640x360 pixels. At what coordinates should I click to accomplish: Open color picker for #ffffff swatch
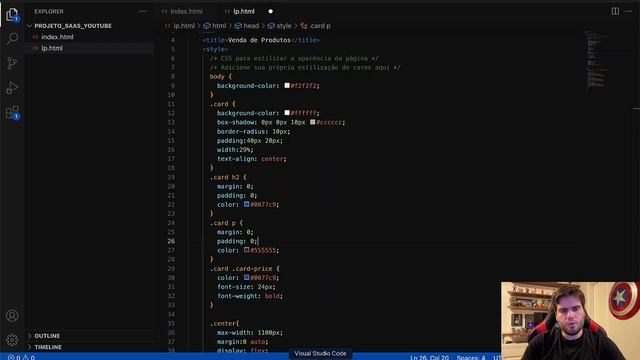pos(287,113)
